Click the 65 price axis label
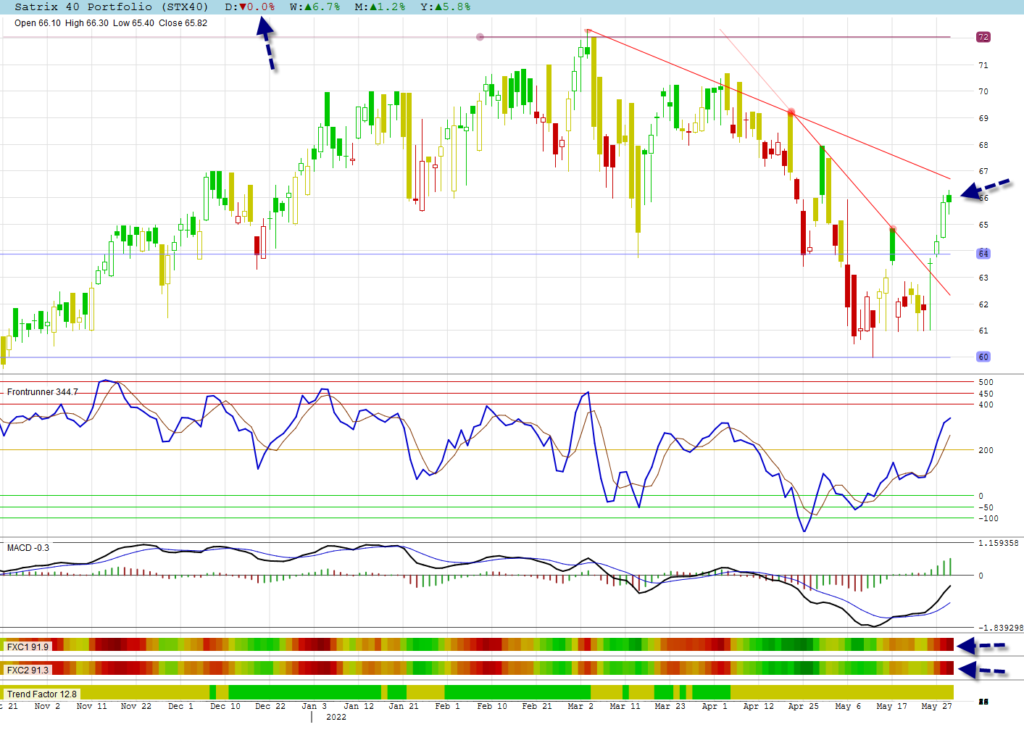This screenshot has height=735, width=1024. coord(983,225)
